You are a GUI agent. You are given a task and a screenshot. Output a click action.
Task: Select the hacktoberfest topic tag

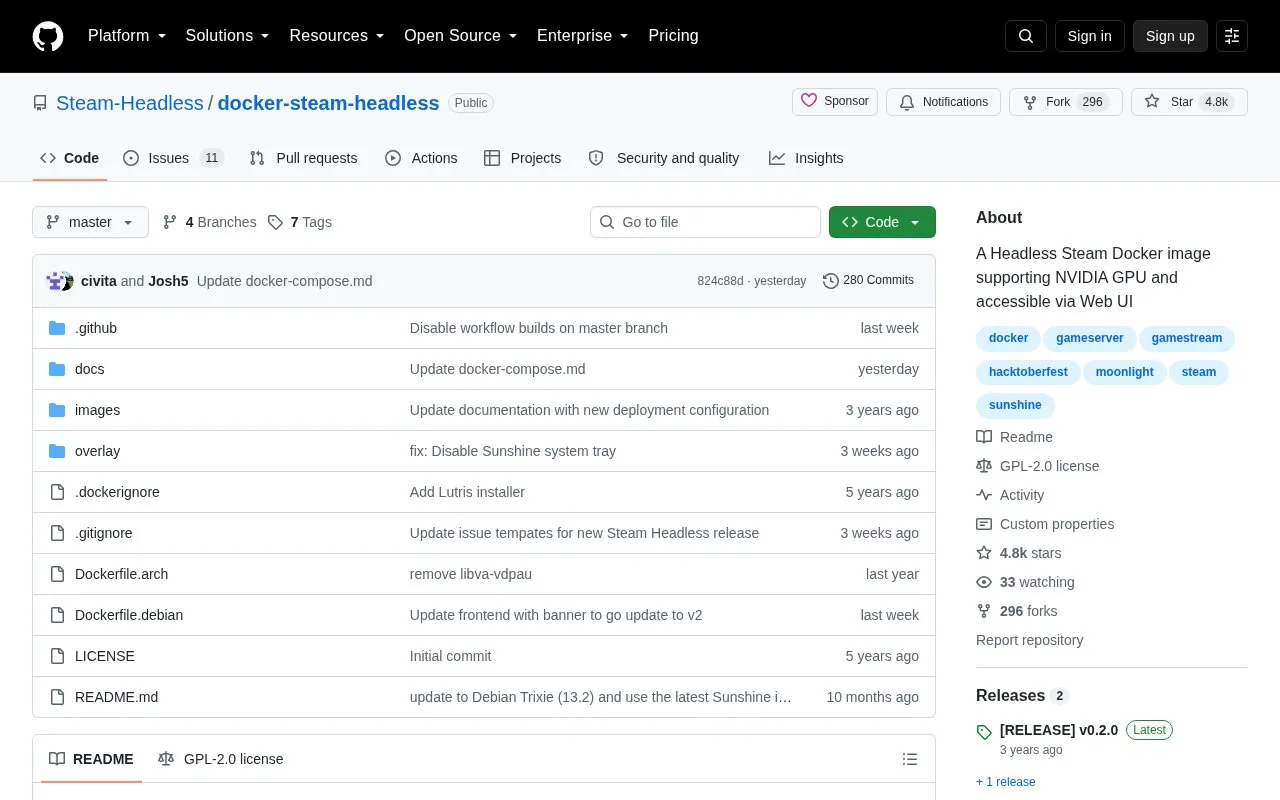coord(1028,372)
